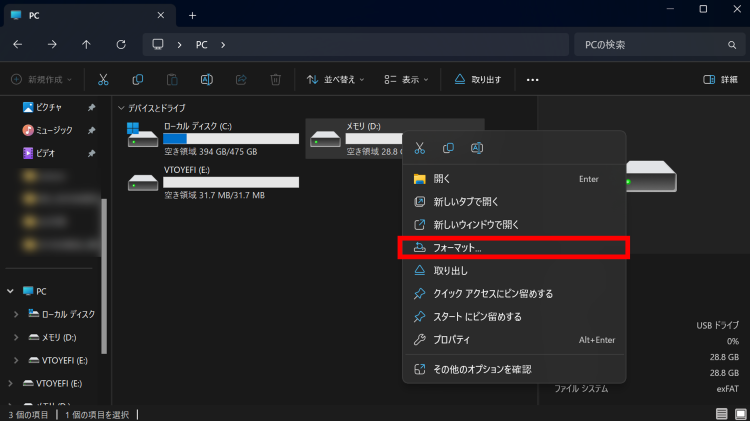Close the PC tab

click(161, 15)
